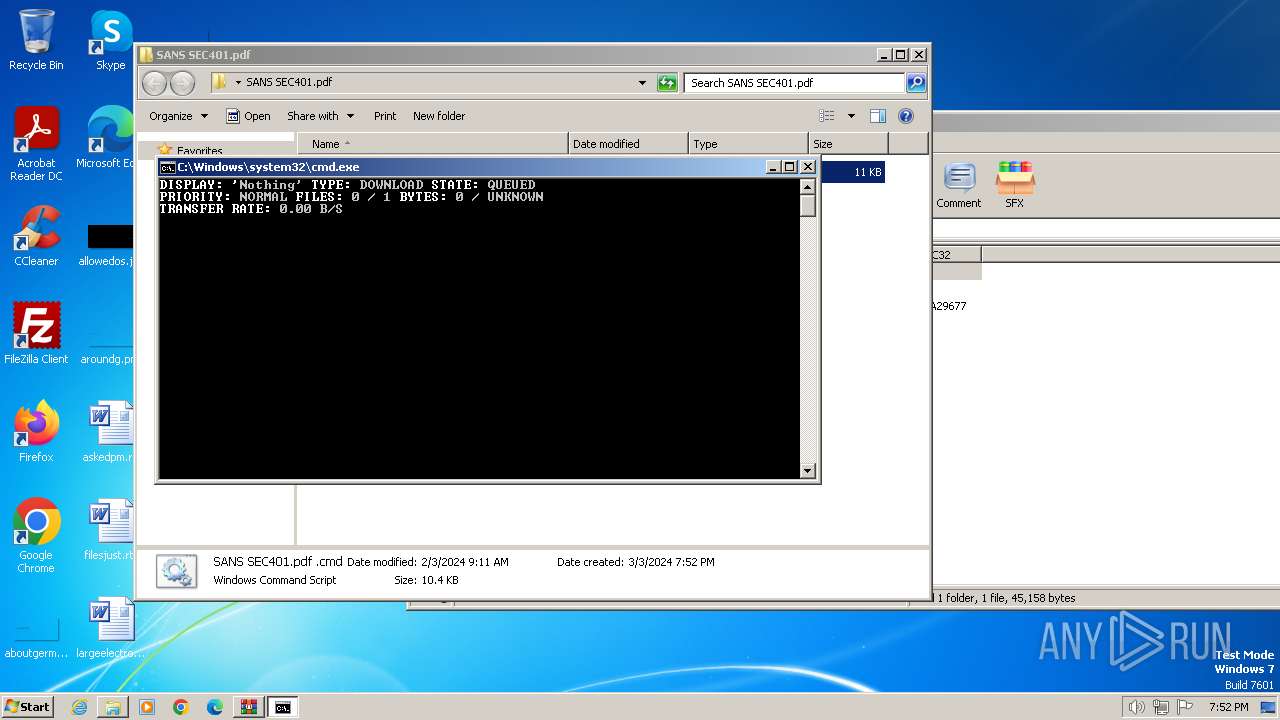Click Open in Explorer toolbar
Viewport: 1280px width, 720px height.
click(x=248, y=116)
